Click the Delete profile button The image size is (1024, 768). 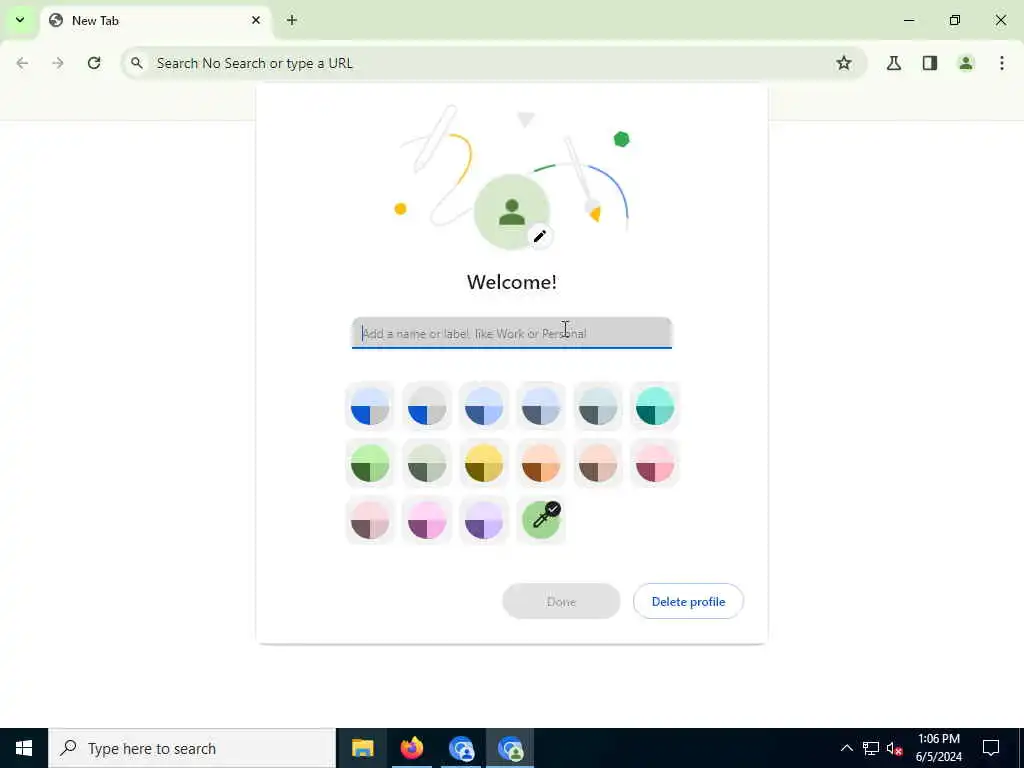pyautogui.click(x=688, y=601)
